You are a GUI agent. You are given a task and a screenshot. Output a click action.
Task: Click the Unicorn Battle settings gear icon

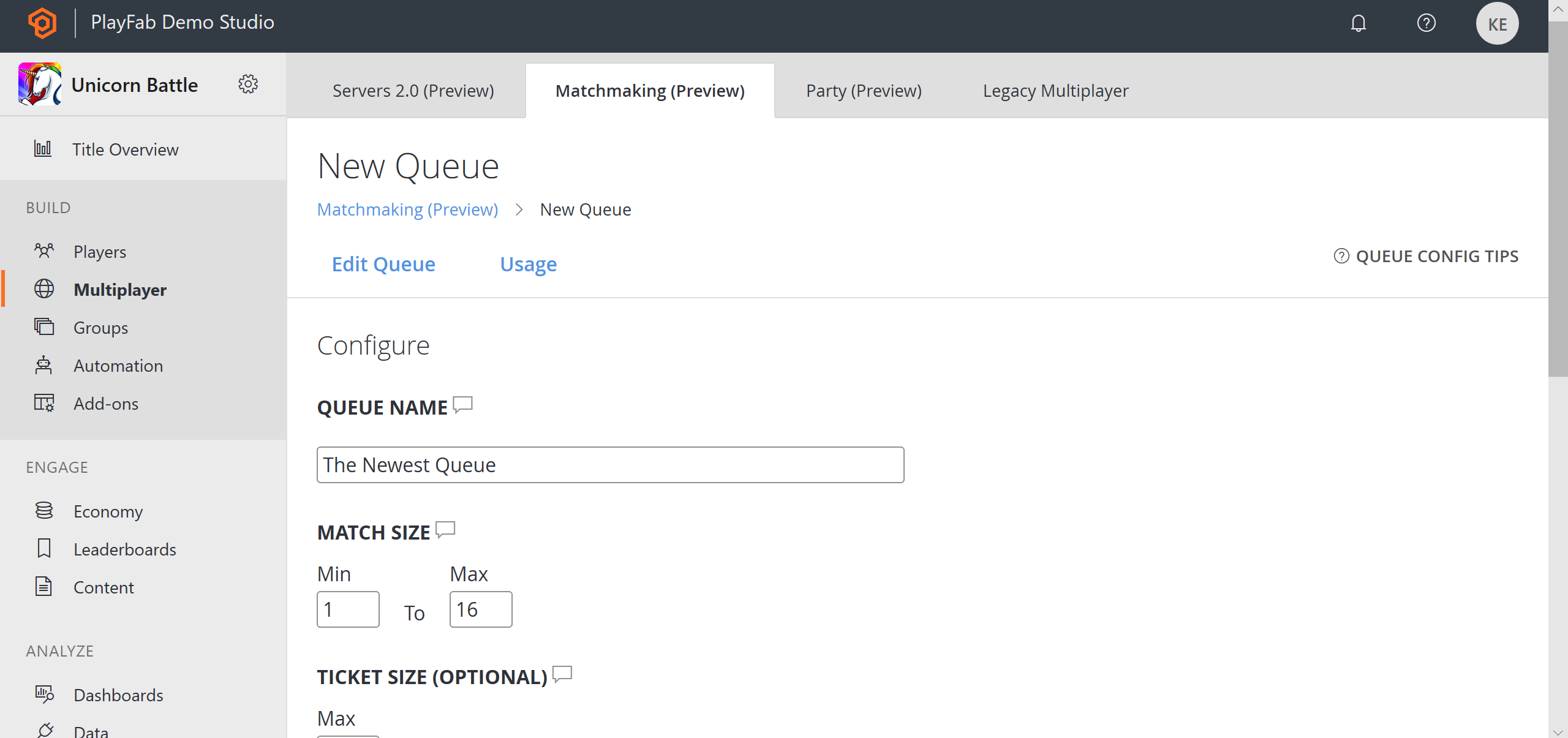point(249,84)
